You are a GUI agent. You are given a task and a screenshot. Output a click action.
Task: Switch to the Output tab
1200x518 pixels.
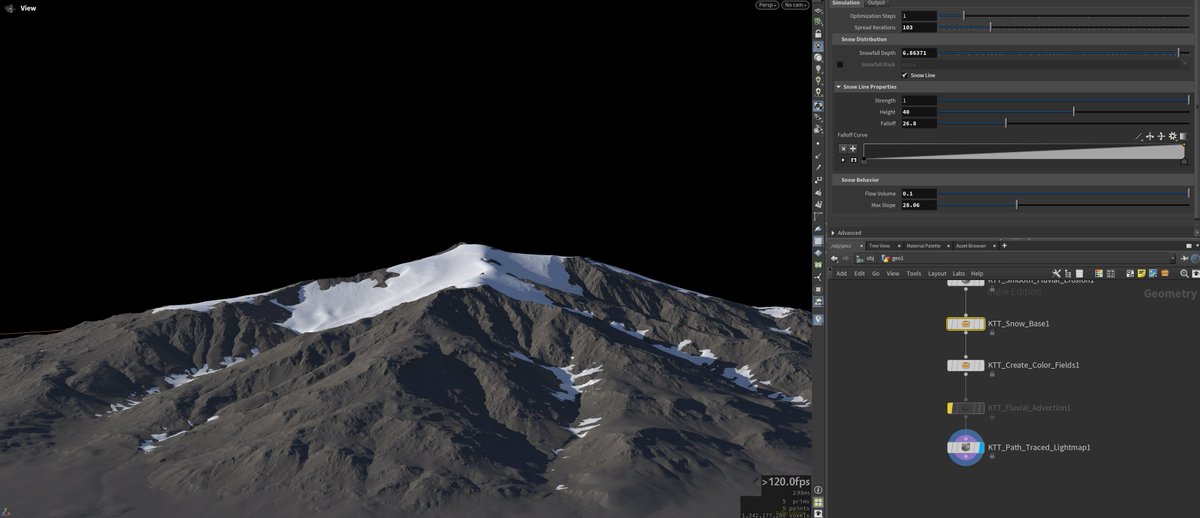pos(876,3)
